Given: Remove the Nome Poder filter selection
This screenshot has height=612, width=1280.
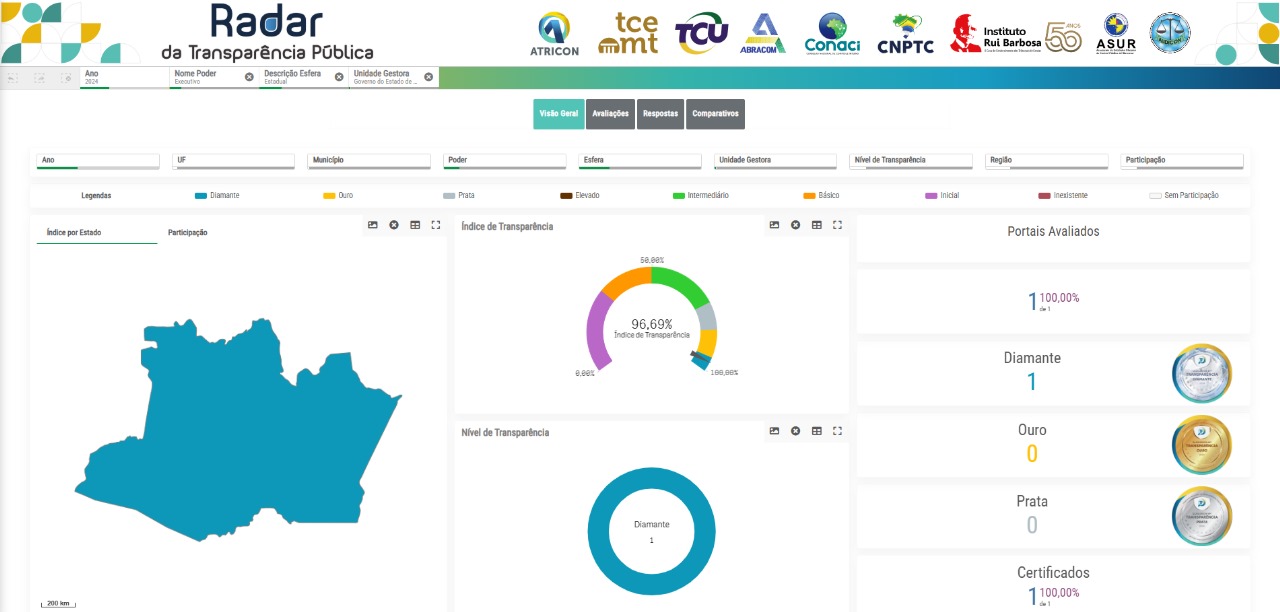Looking at the screenshot, I should pos(249,77).
